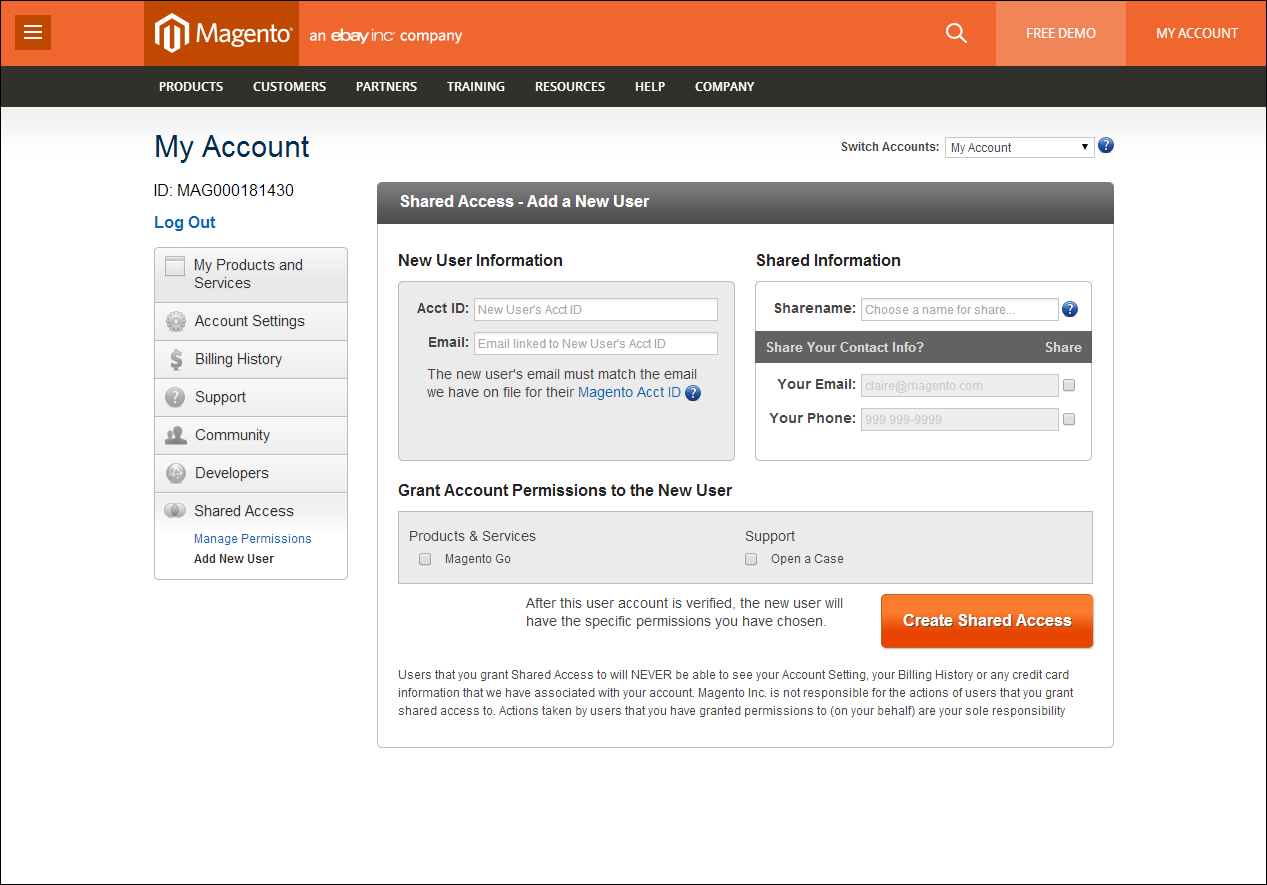Open the hamburger menu icon
Screen dimensions: 1267x885
33,33
